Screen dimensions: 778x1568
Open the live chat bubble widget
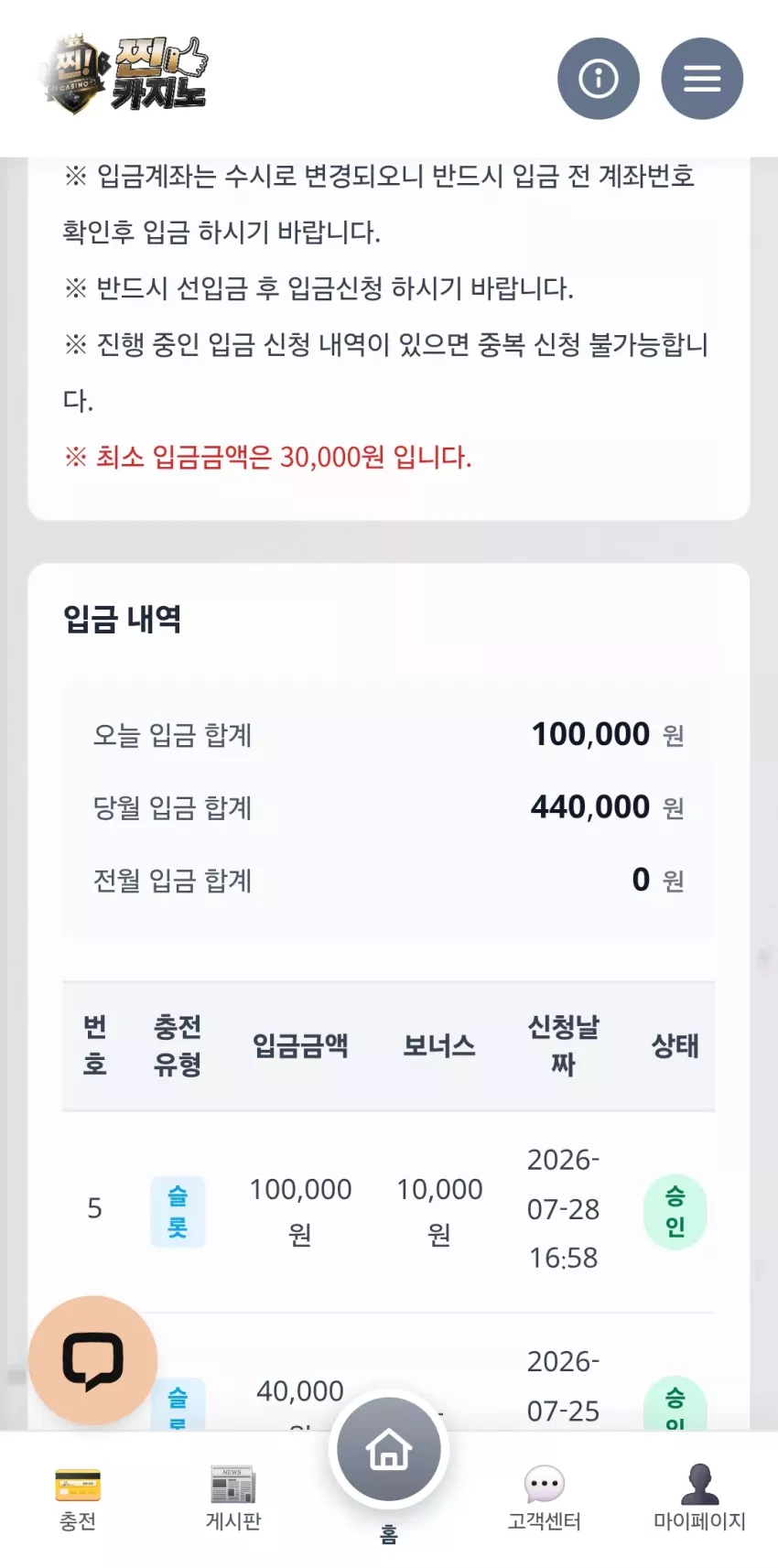click(x=92, y=1360)
